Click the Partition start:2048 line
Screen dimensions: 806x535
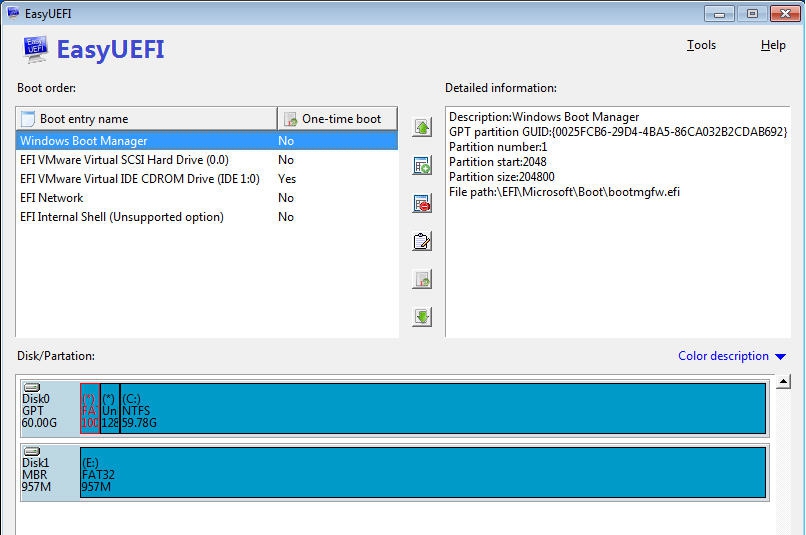coord(498,162)
